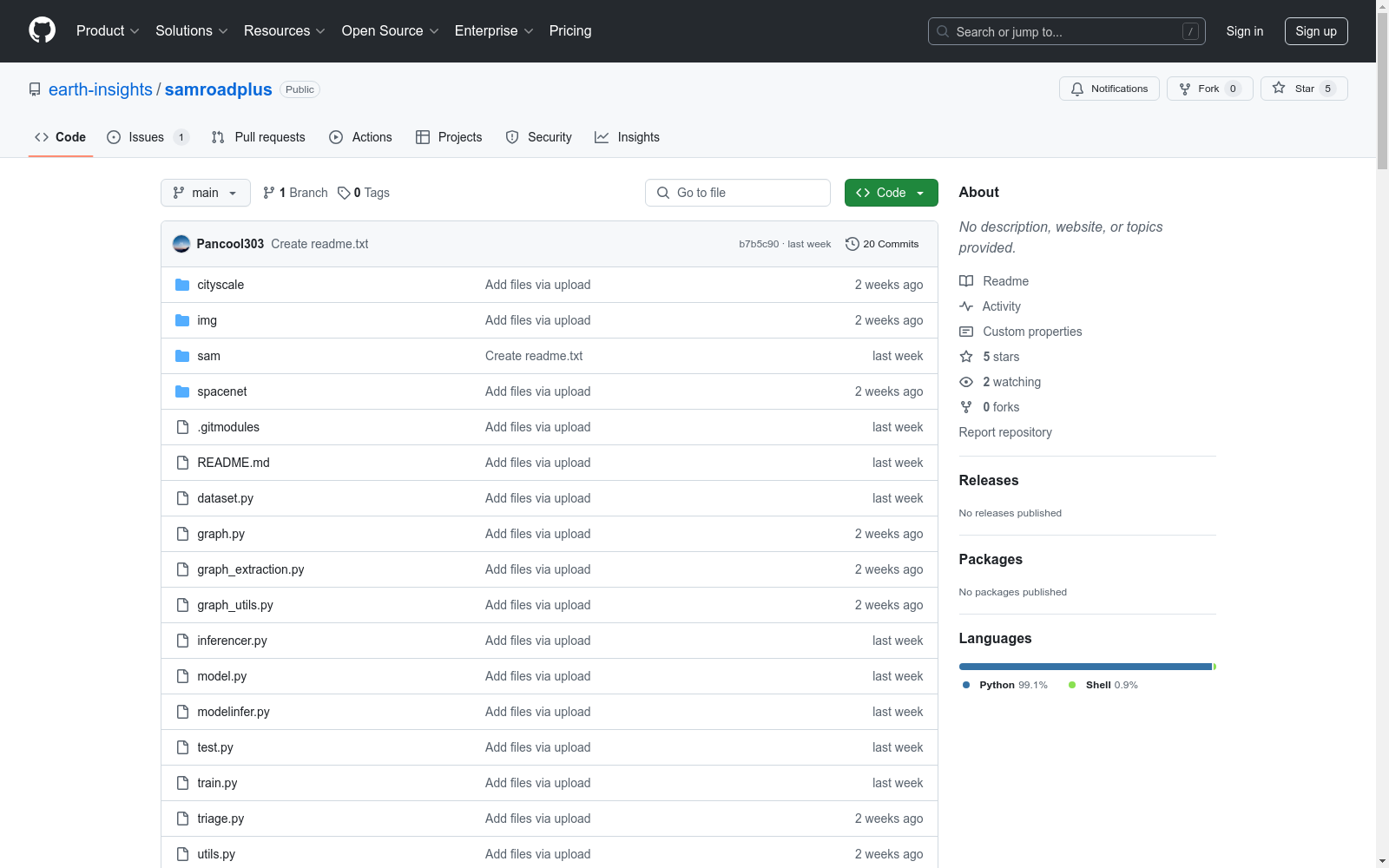Click the 1 Branch link
Viewport: 1389px width, 868px height.
pos(295,193)
